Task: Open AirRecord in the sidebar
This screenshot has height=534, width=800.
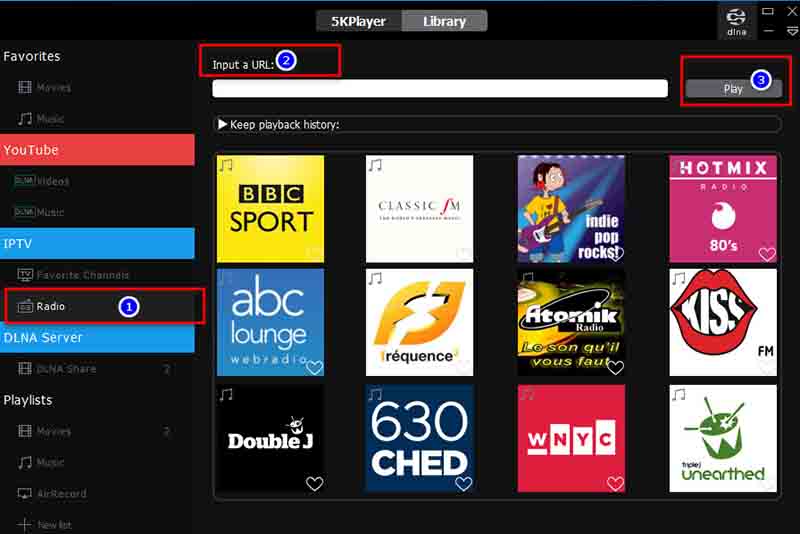Action: 61,494
